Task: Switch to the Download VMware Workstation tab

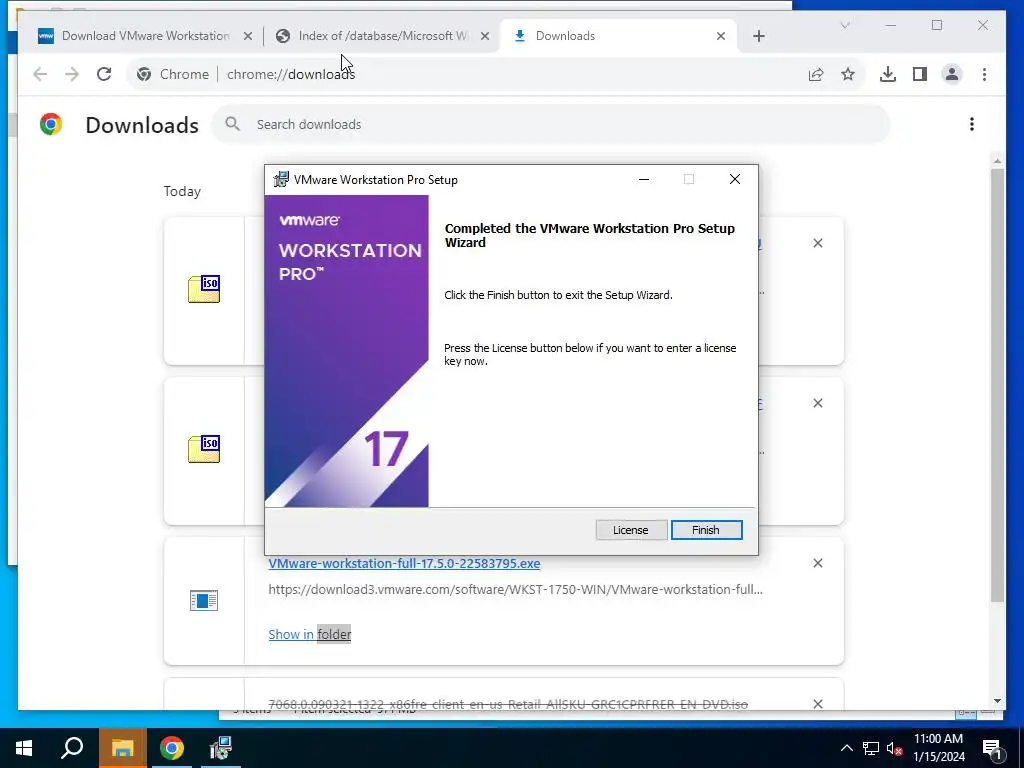Action: (x=145, y=36)
